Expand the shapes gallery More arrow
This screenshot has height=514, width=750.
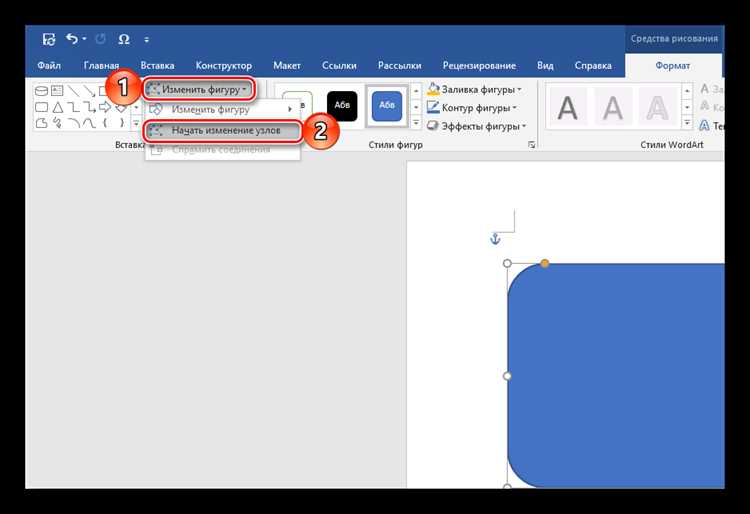coord(136,123)
